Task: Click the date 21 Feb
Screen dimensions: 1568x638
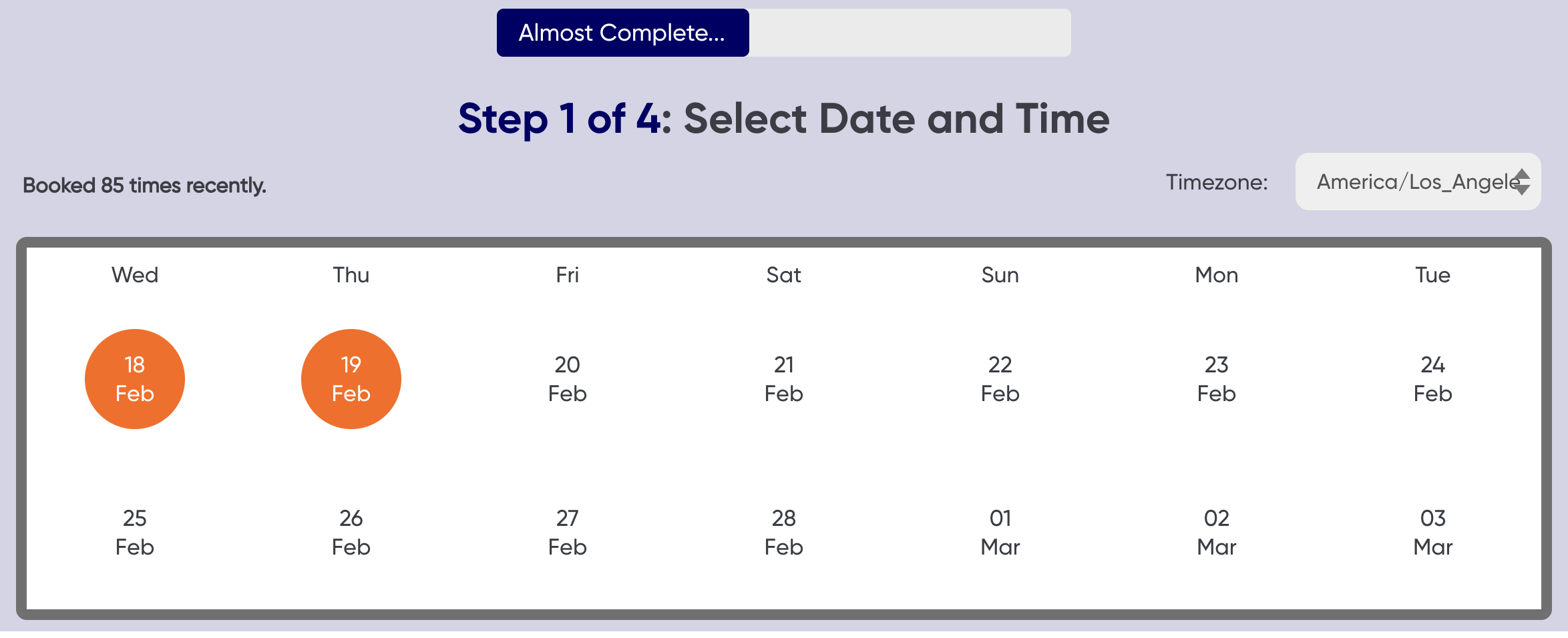Action: pyautogui.click(x=783, y=378)
